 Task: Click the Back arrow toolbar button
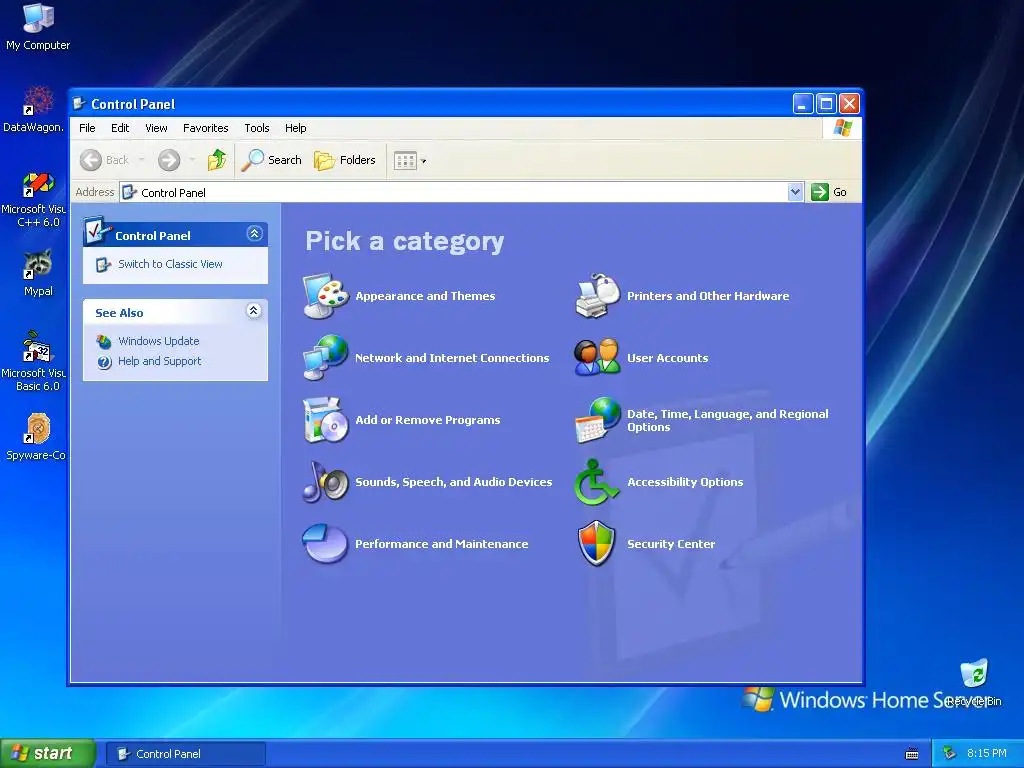[x=104, y=160]
